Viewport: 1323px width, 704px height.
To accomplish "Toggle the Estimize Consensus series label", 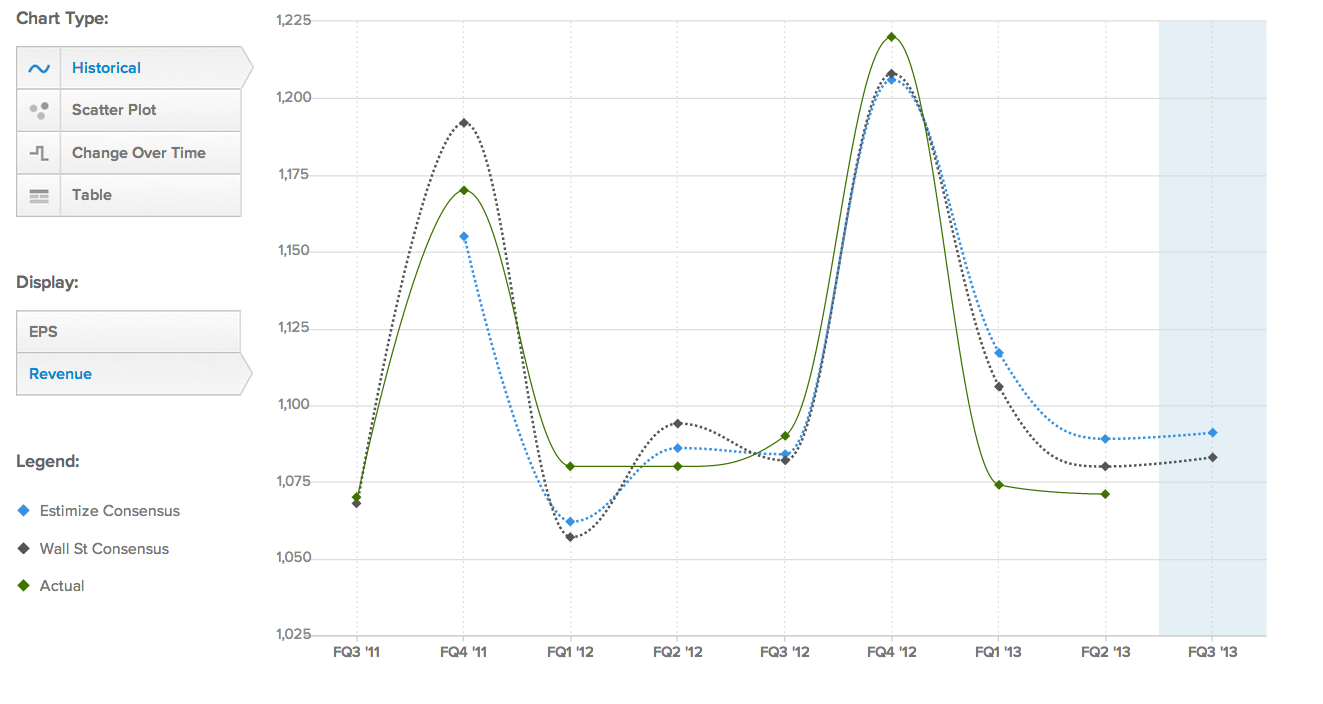I will [110, 511].
